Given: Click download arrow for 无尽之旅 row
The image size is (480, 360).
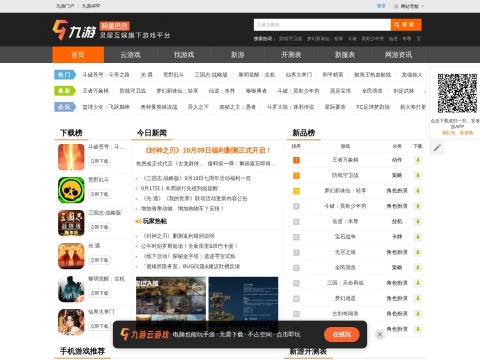Looking at the screenshot, I should pos(418,252).
